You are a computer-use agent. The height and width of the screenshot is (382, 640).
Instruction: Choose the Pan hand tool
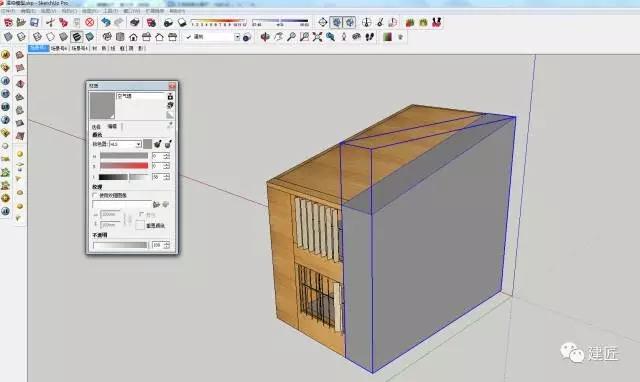tap(278, 37)
